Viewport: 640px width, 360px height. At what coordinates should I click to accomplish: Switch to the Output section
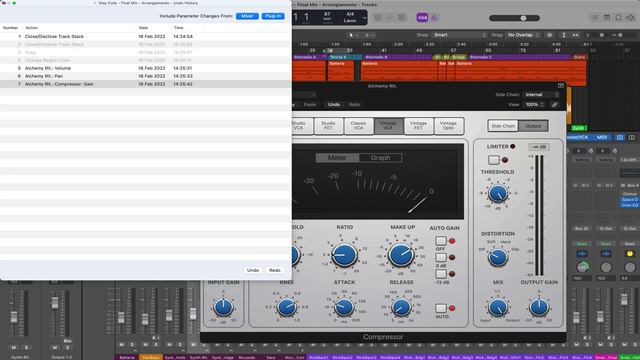pos(533,126)
